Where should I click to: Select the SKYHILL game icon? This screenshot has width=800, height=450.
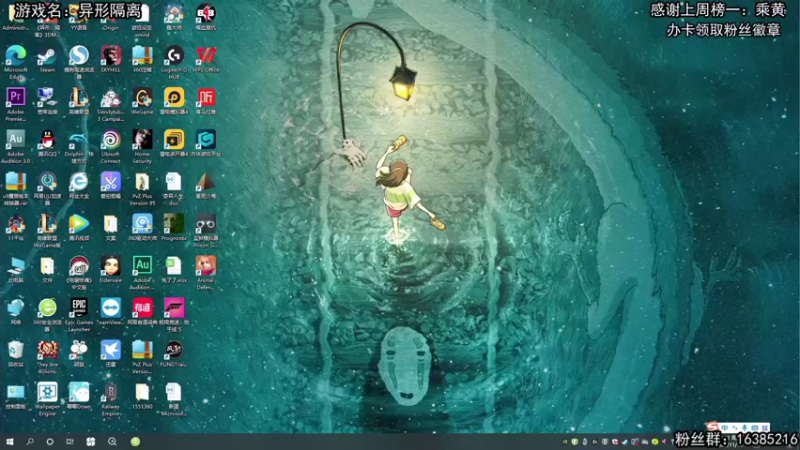click(x=111, y=55)
